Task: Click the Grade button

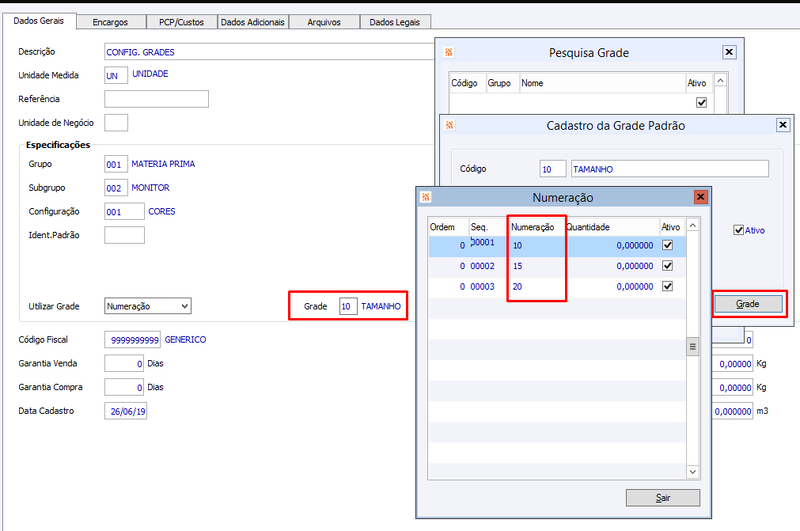Action: [748, 304]
